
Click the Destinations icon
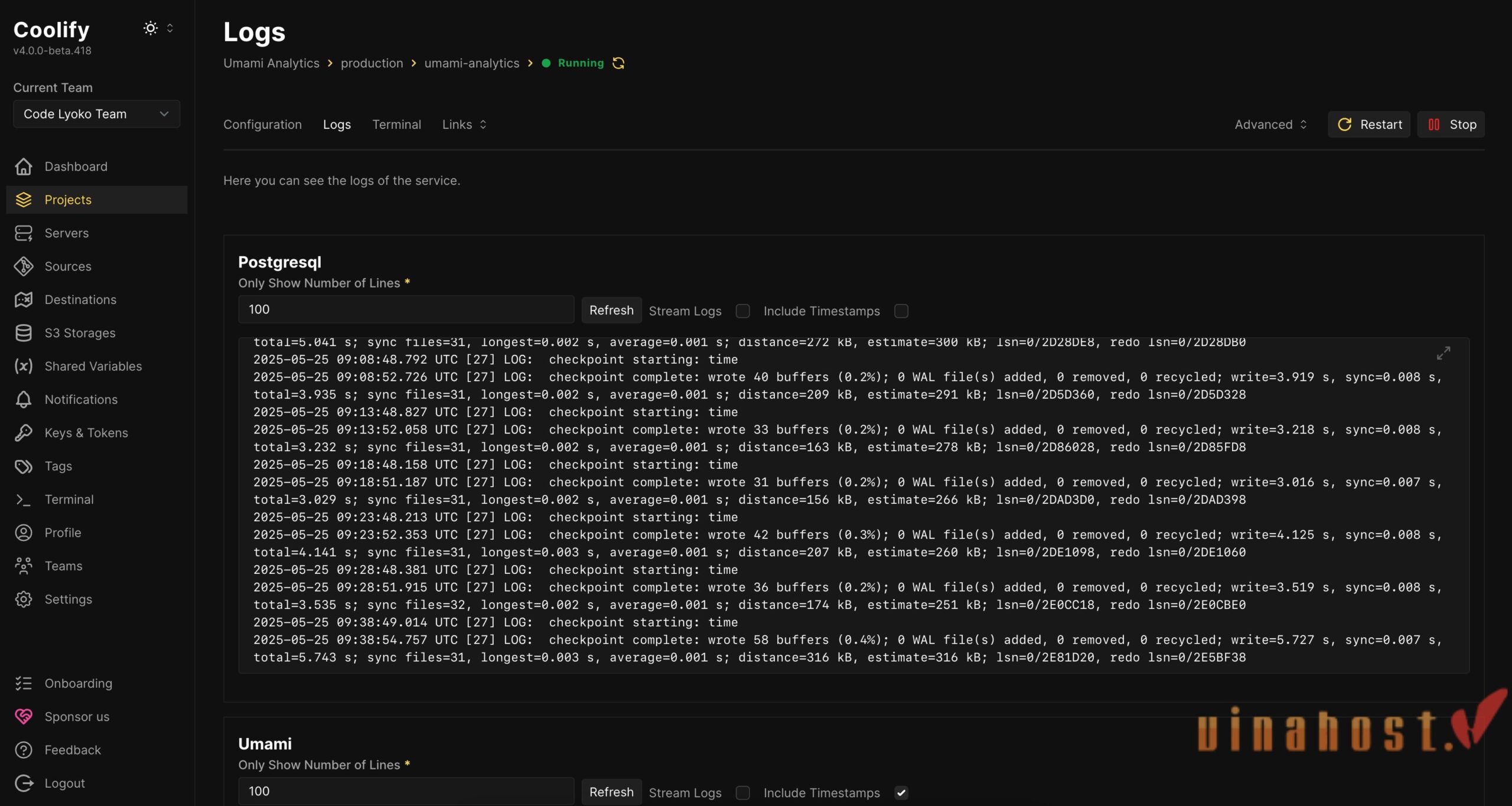coord(24,299)
